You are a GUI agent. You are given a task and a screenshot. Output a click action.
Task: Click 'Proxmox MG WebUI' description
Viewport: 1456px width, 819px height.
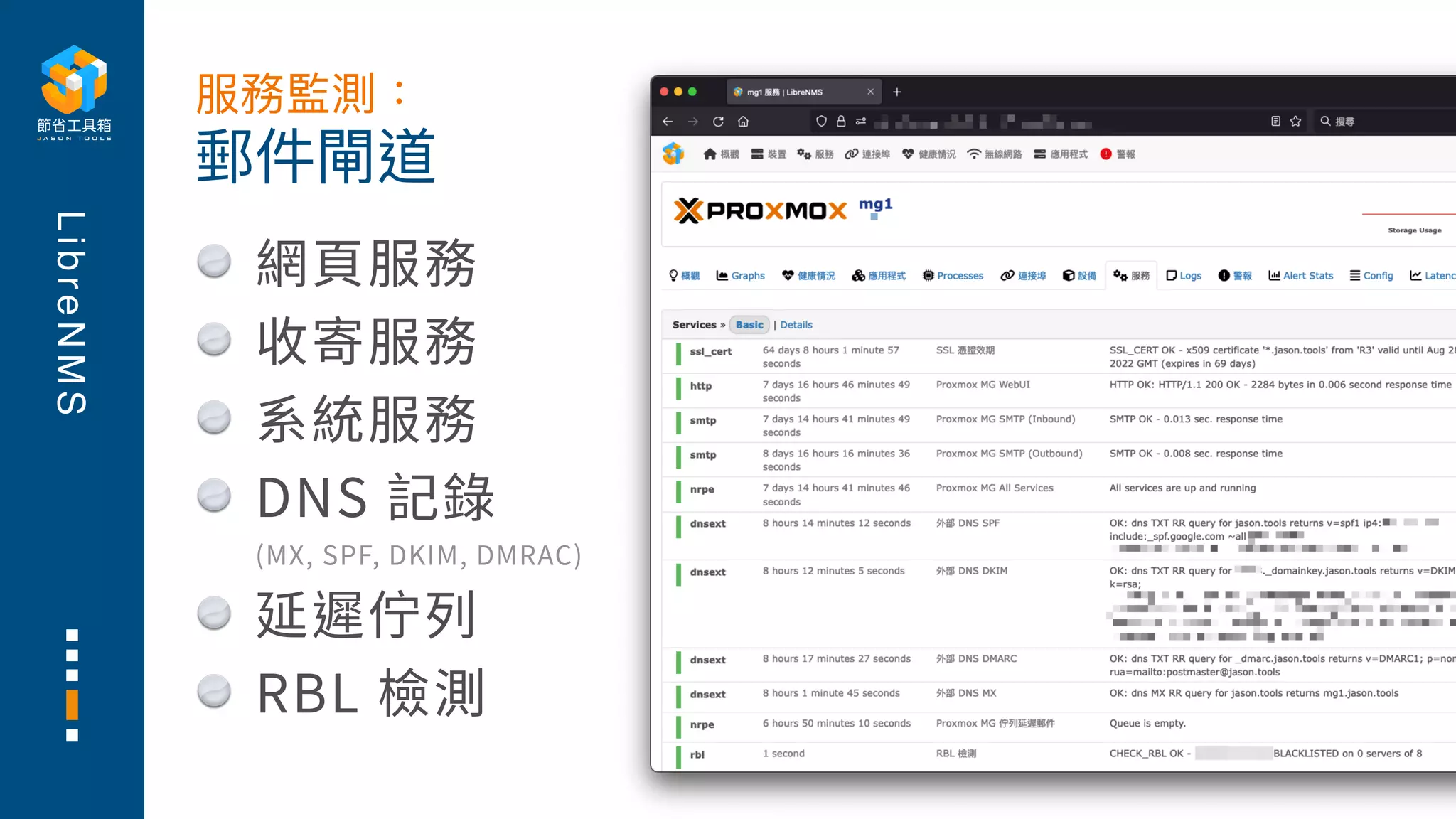tap(983, 385)
